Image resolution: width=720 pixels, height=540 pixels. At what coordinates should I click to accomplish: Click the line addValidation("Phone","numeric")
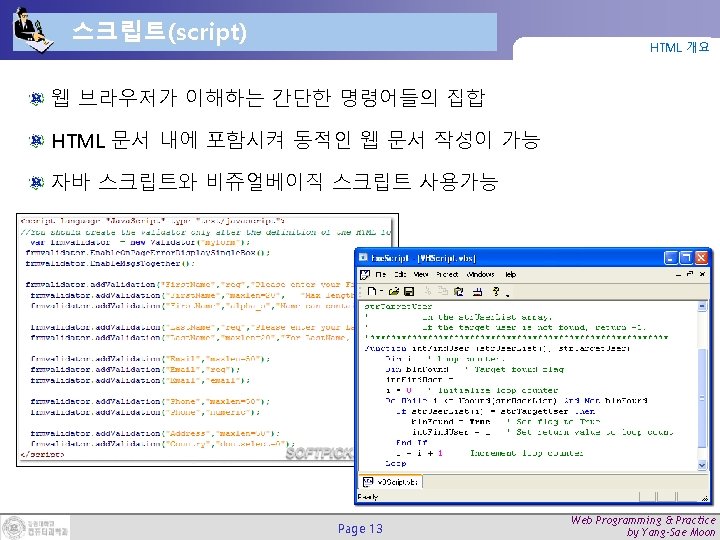(145, 412)
